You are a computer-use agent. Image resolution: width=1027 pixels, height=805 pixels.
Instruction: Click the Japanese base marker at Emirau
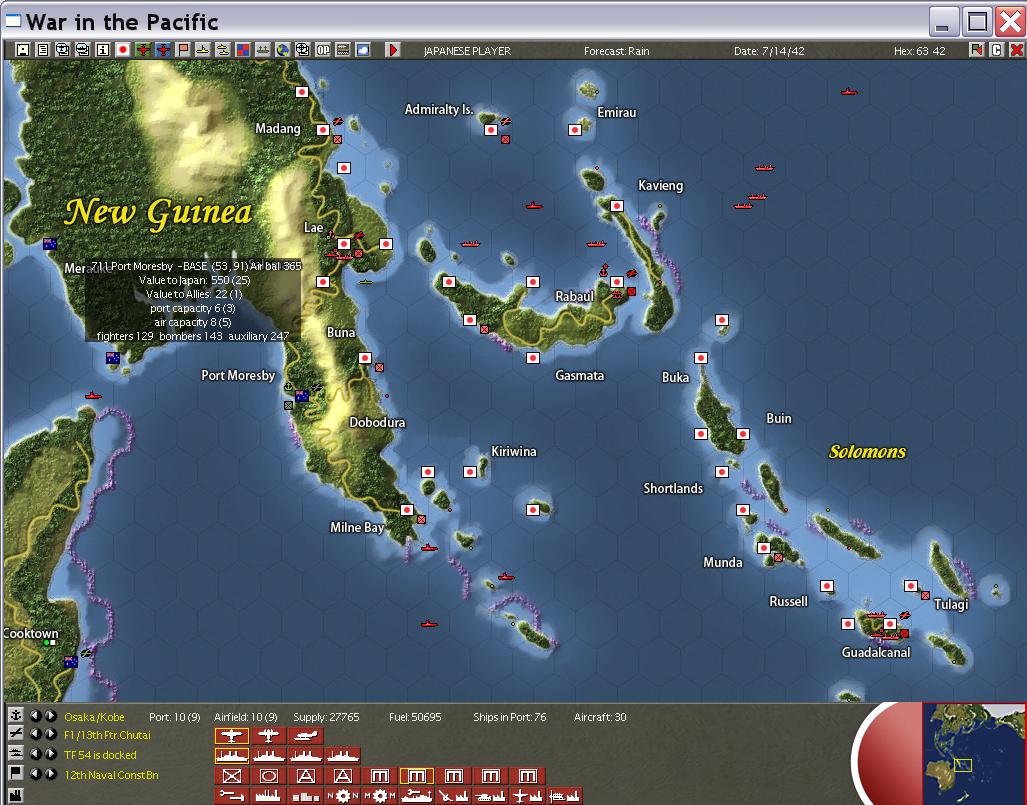[x=574, y=130]
